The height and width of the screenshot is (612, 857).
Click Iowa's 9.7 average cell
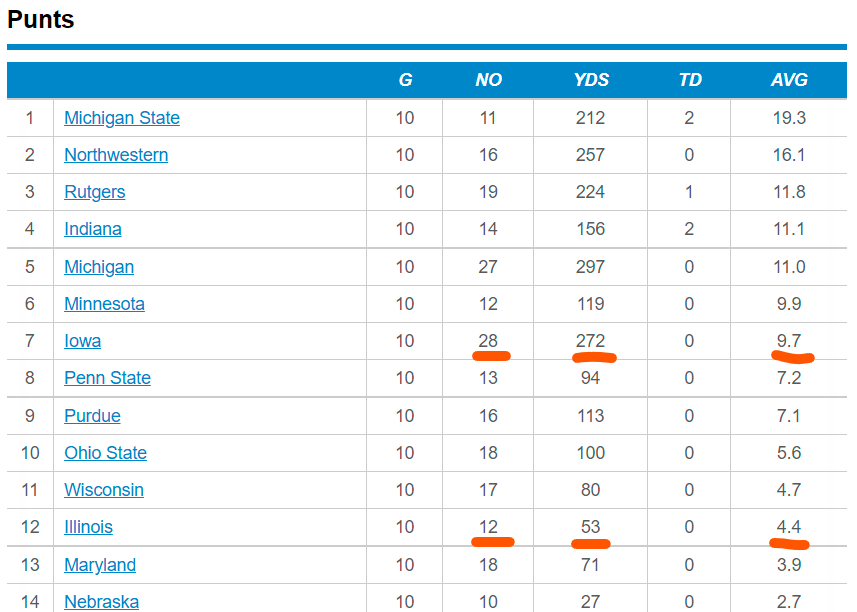(x=789, y=341)
